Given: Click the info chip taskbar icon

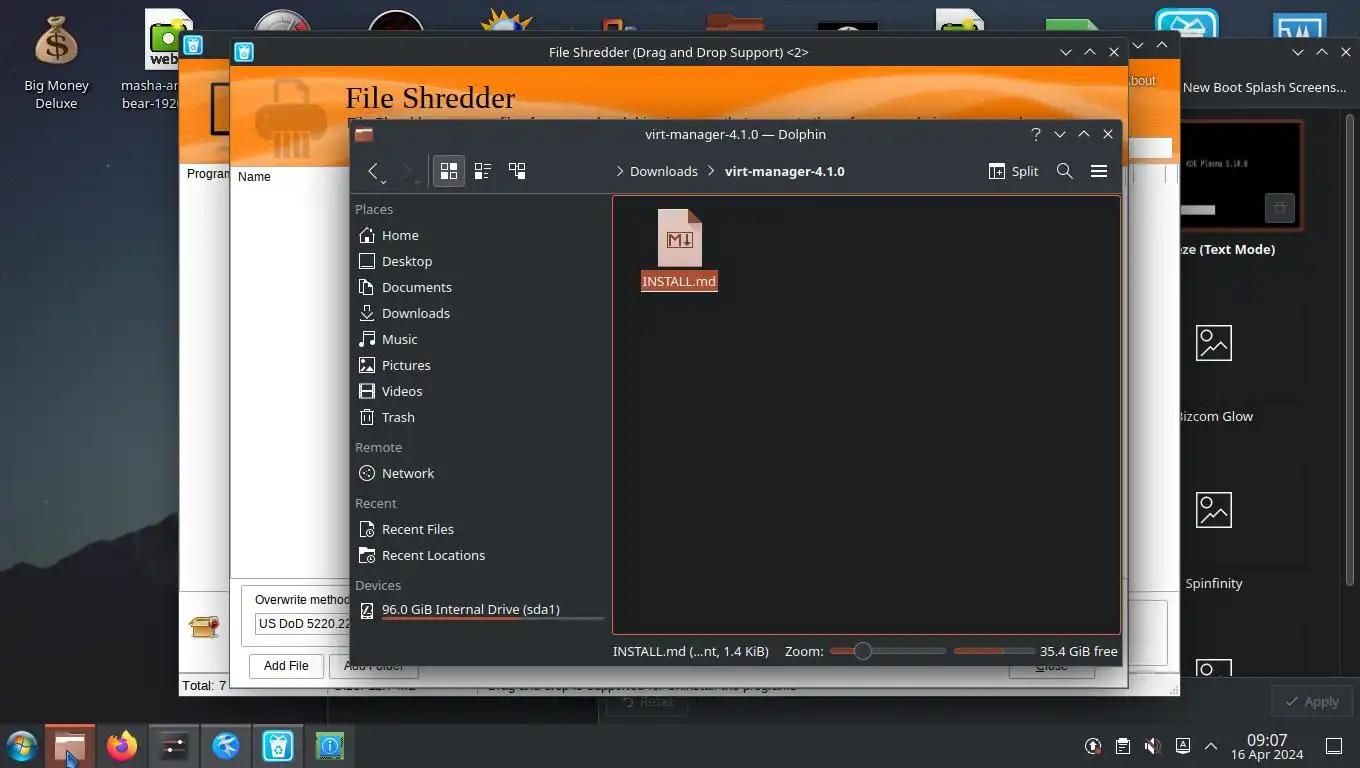Looking at the screenshot, I should point(330,746).
